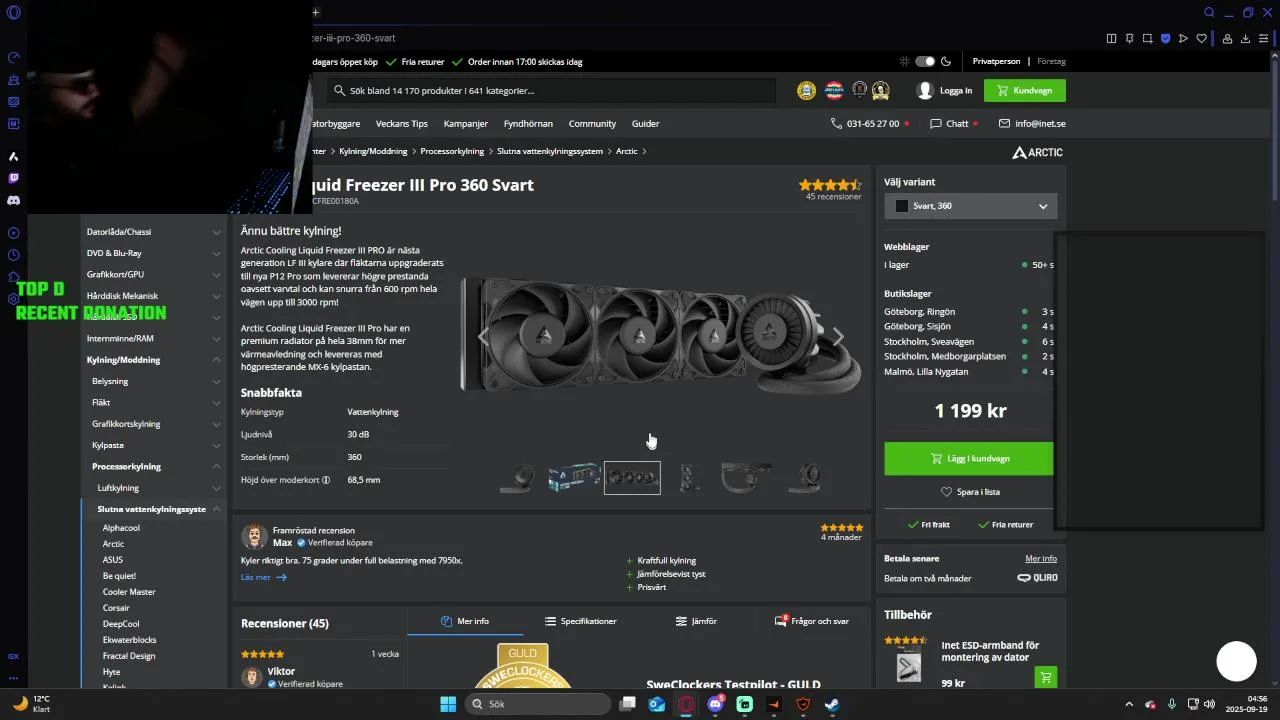Click Lägg i kundvagn button
The image size is (1280, 720).
968,458
